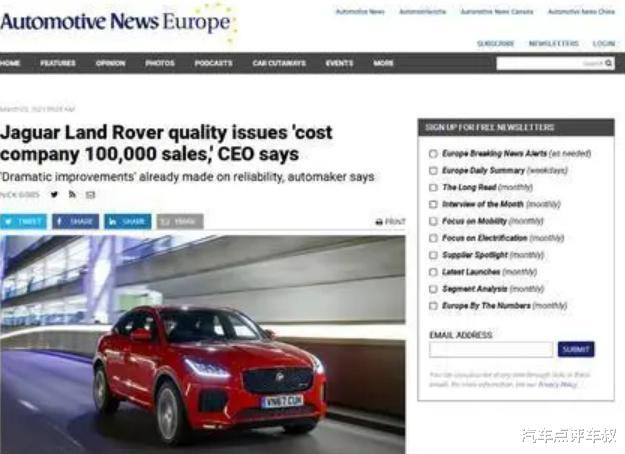Enable Interview of the Month checkbox
Viewport: 625px width, 454px height.
(x=433, y=204)
